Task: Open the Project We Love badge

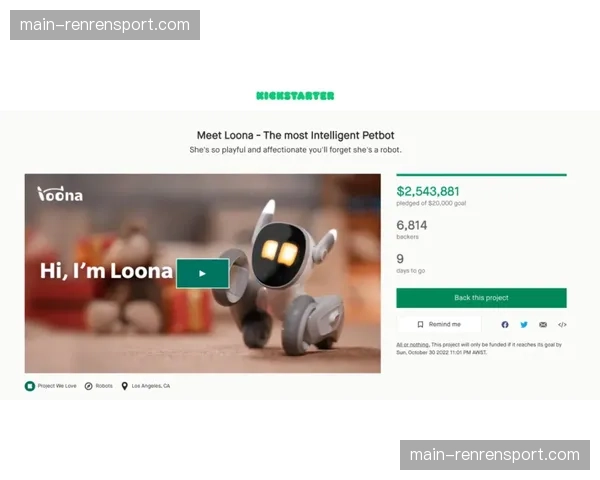Action: point(51,386)
